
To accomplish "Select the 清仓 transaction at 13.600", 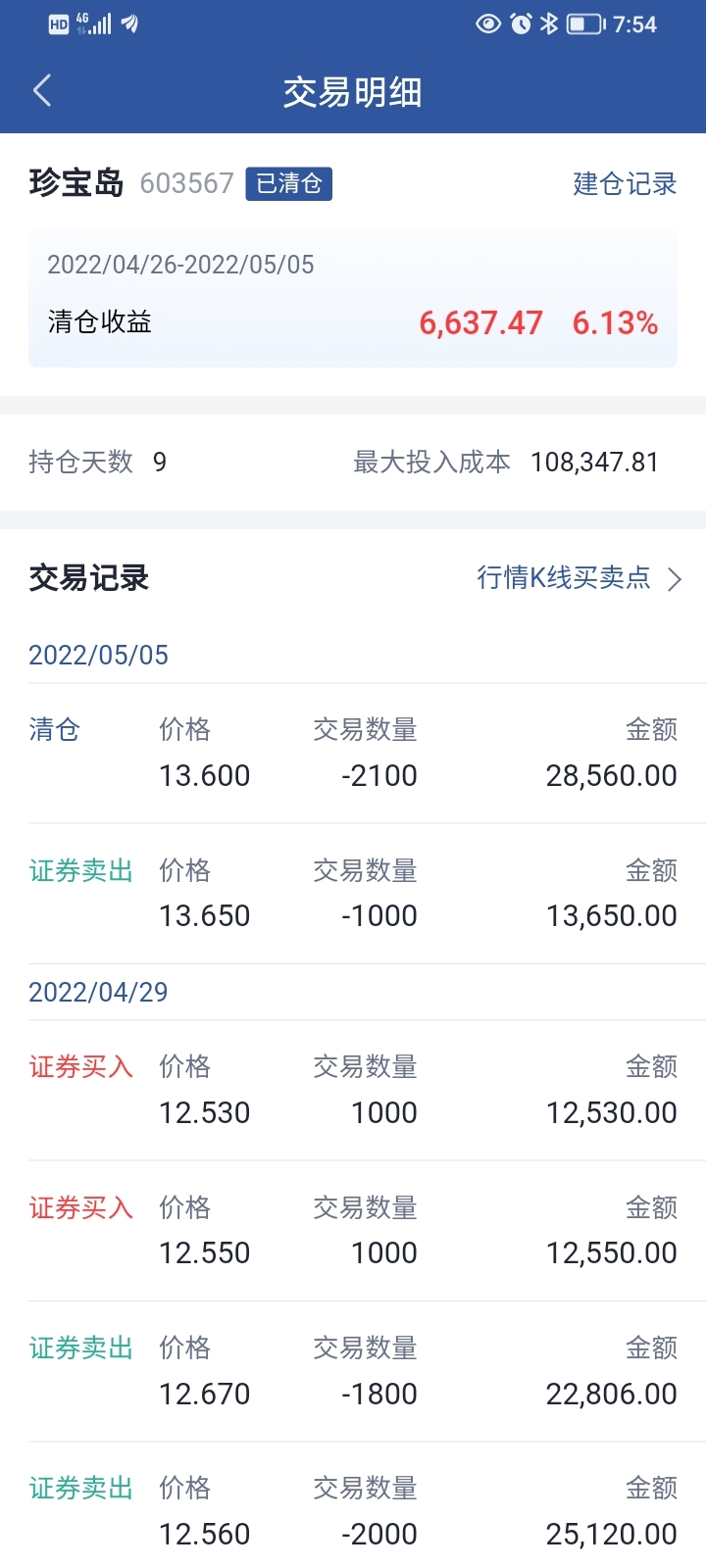I will 353,753.
